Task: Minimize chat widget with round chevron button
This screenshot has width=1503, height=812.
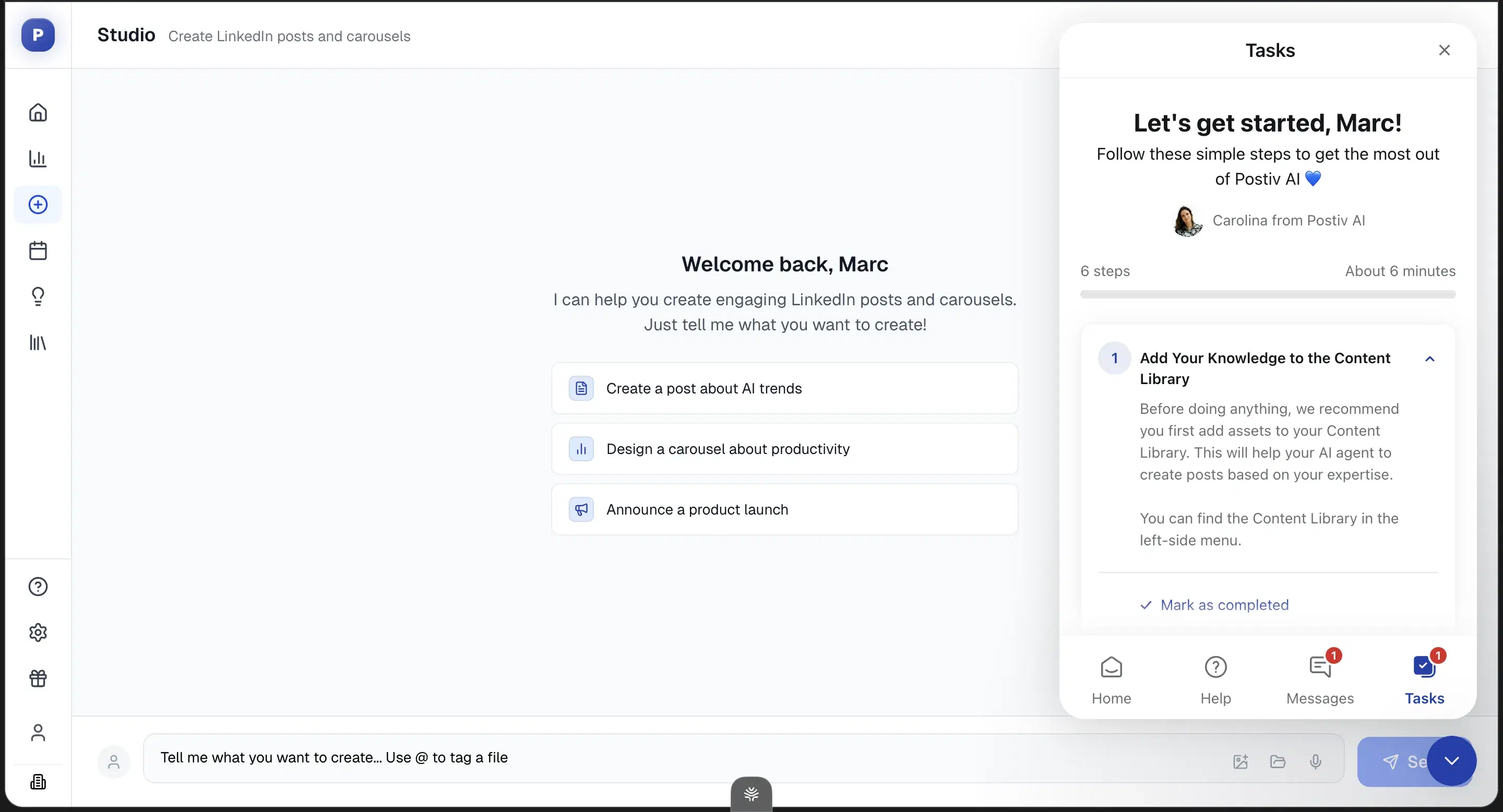Action: [x=1452, y=761]
